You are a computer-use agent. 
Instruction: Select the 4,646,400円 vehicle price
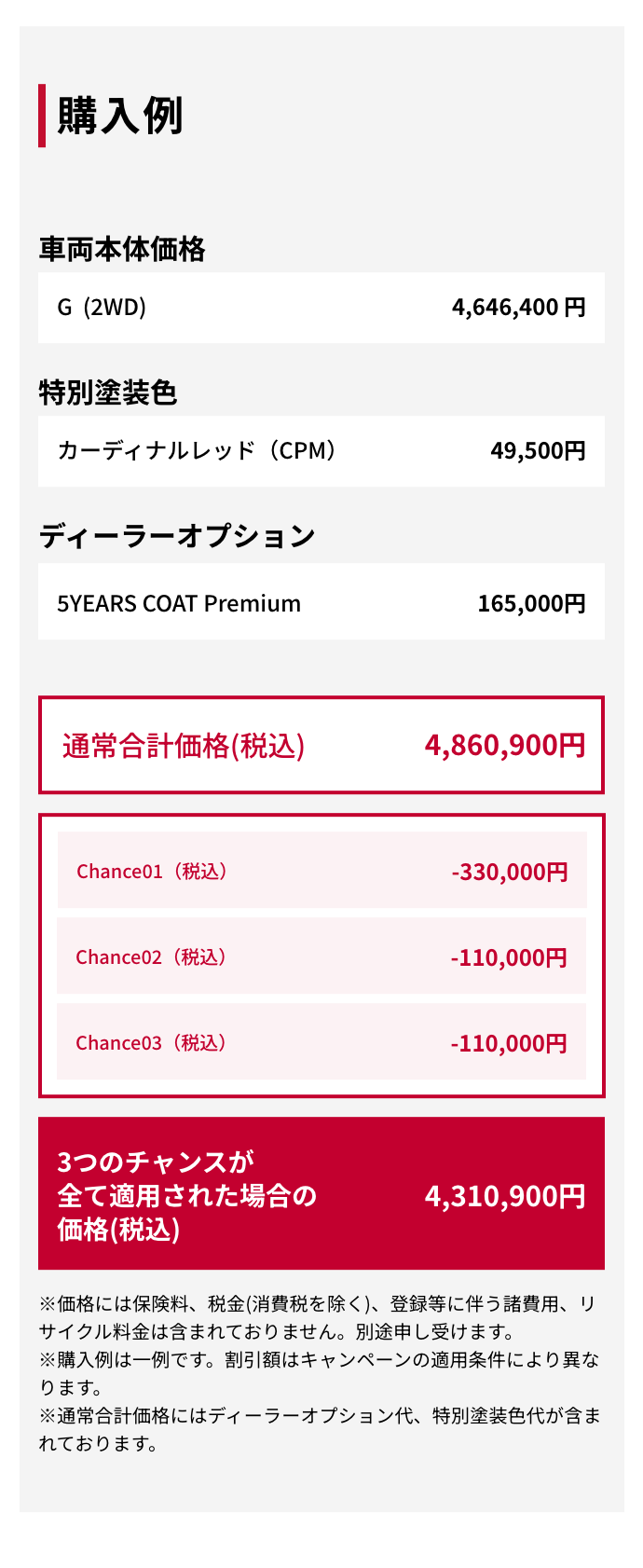coord(518,308)
